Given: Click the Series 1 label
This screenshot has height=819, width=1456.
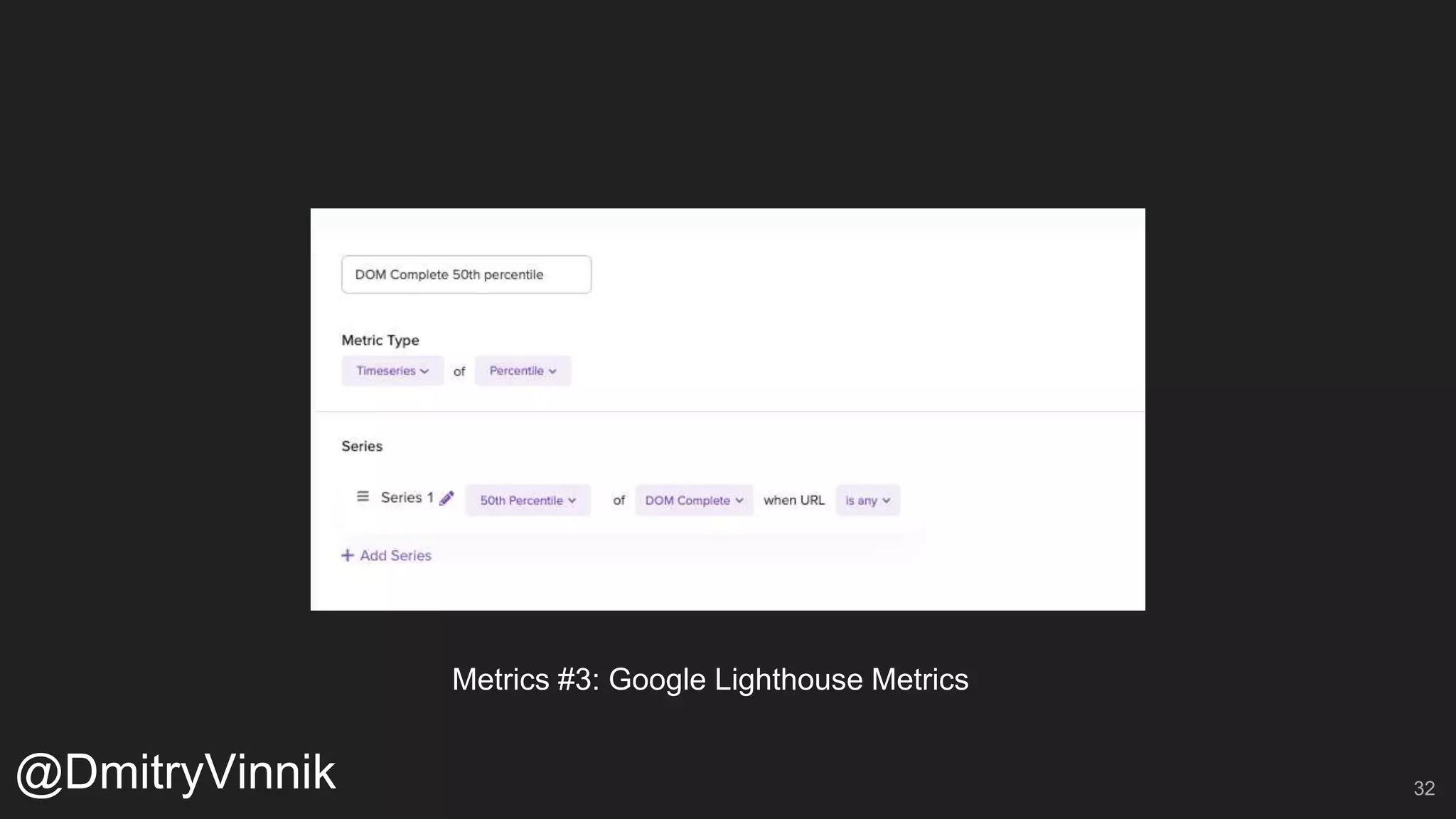Looking at the screenshot, I should point(407,498).
